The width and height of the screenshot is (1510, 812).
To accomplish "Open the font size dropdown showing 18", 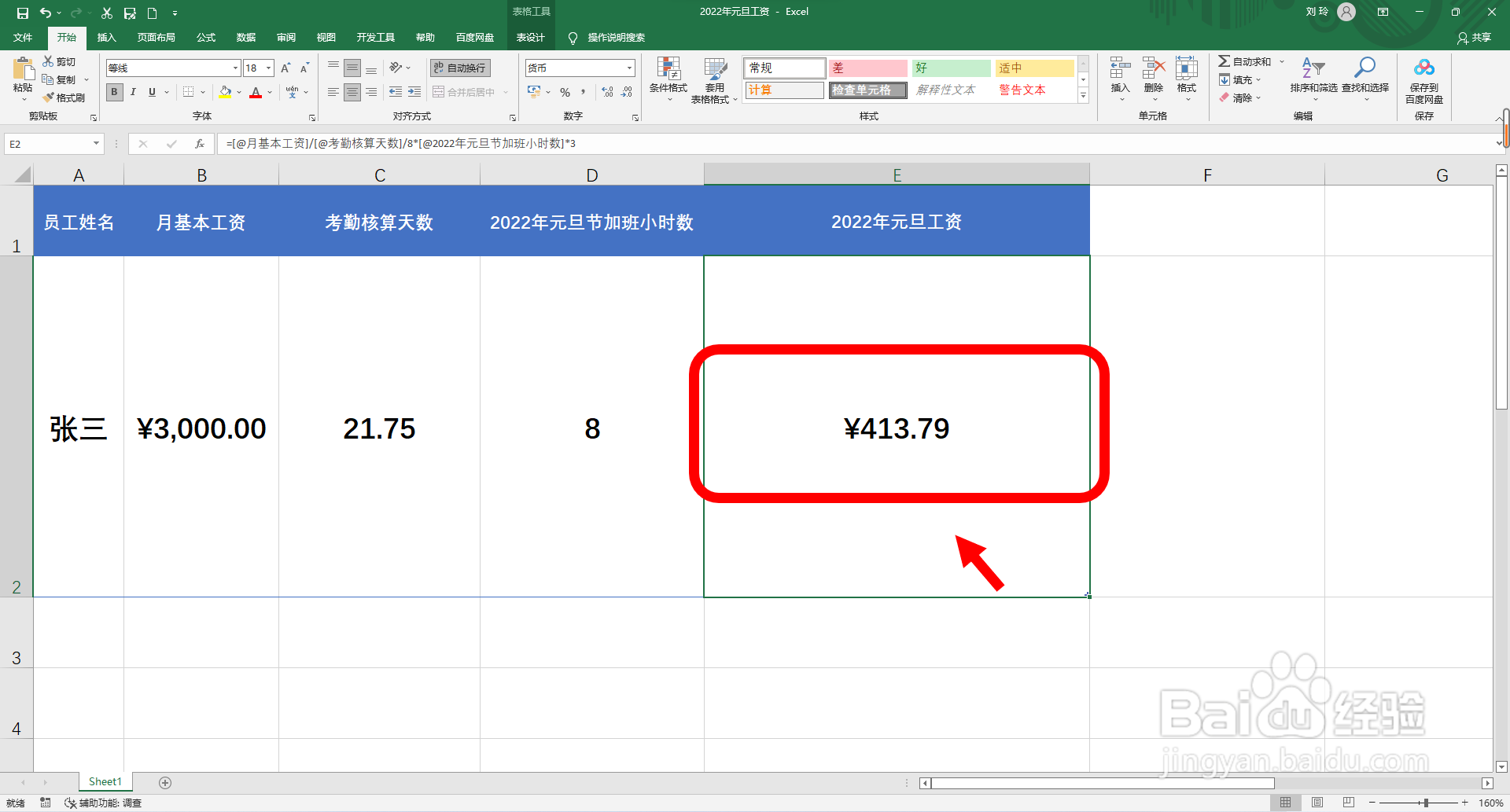I will click(x=268, y=68).
